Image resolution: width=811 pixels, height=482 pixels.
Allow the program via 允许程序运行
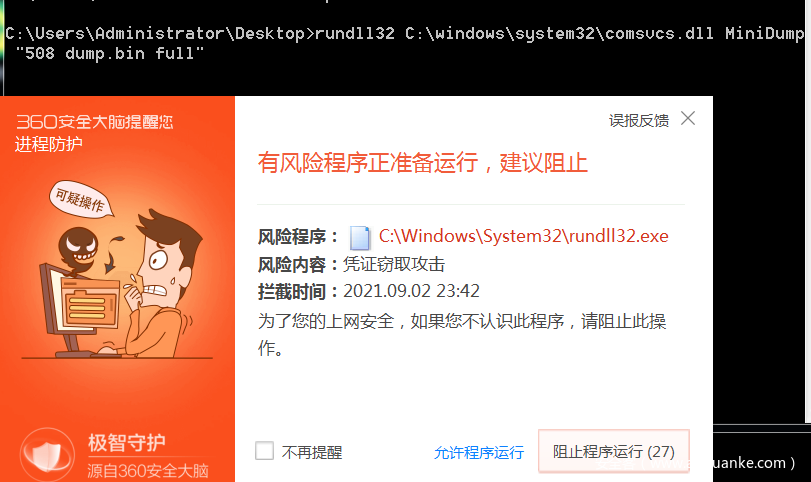[478, 453]
